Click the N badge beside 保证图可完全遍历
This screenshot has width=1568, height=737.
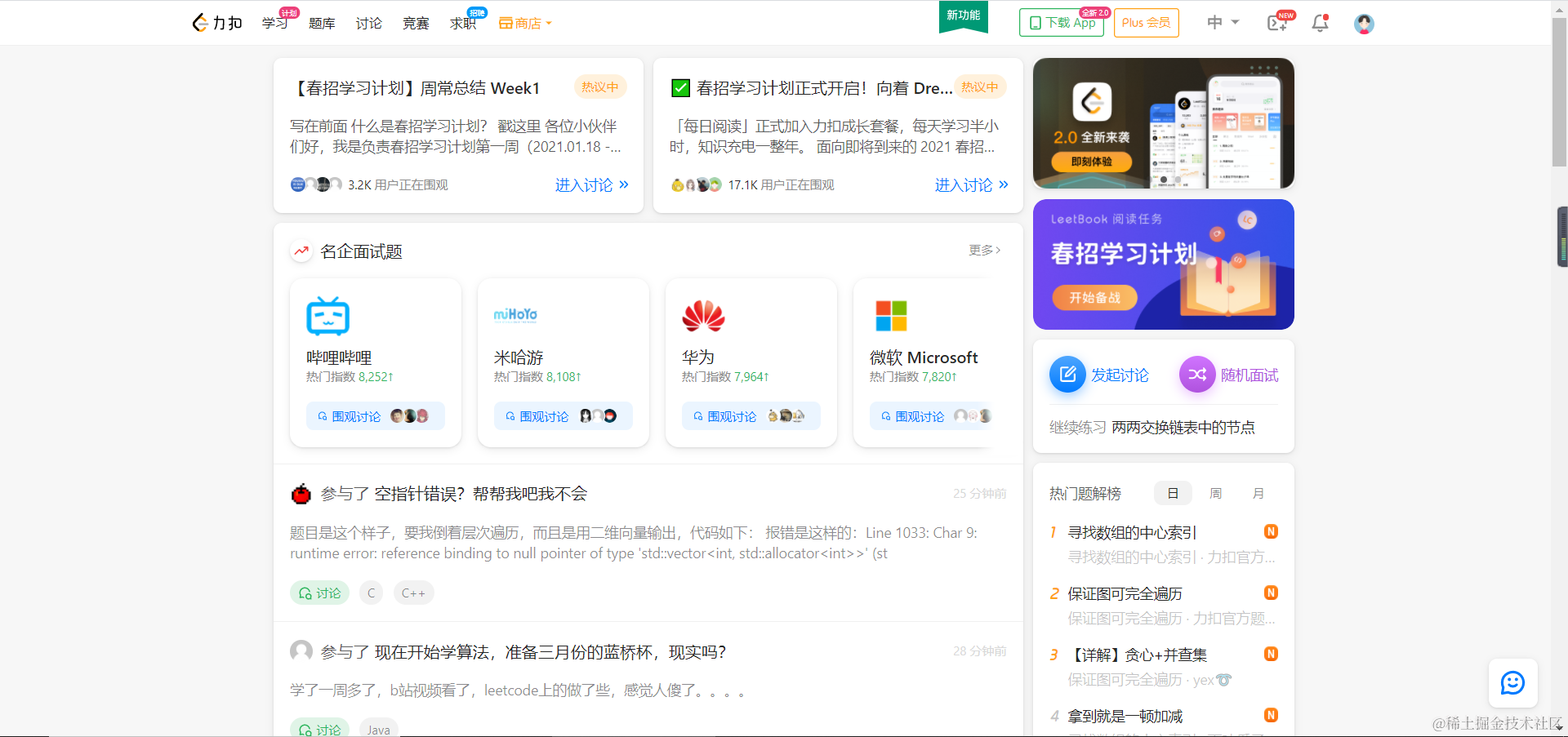click(1271, 593)
